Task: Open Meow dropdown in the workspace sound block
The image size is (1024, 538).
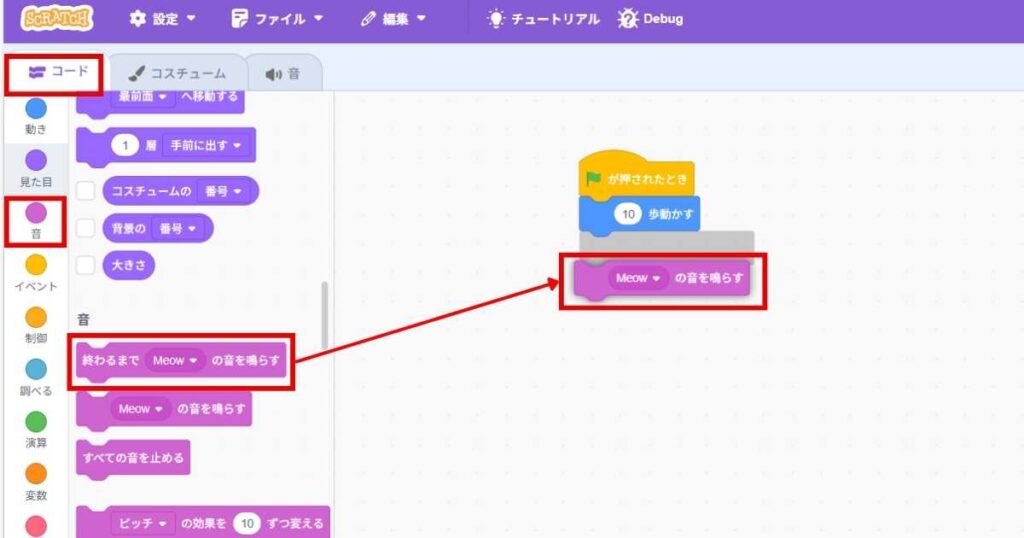Action: tap(638, 278)
